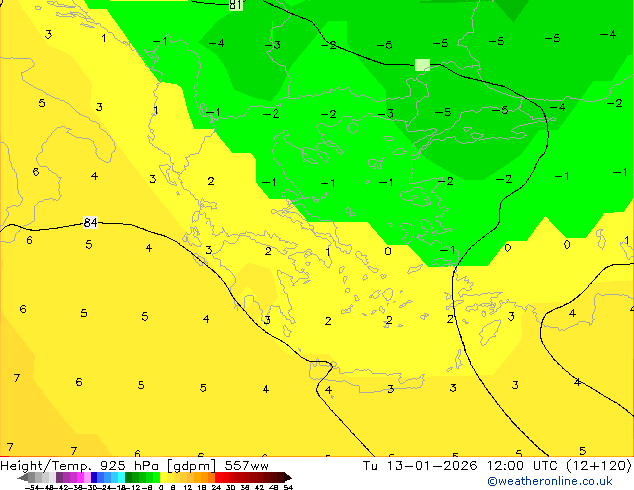The width and height of the screenshot is (634, 490).
Task: Click the dark maroon right arrow of the legend
Action: (288, 477)
